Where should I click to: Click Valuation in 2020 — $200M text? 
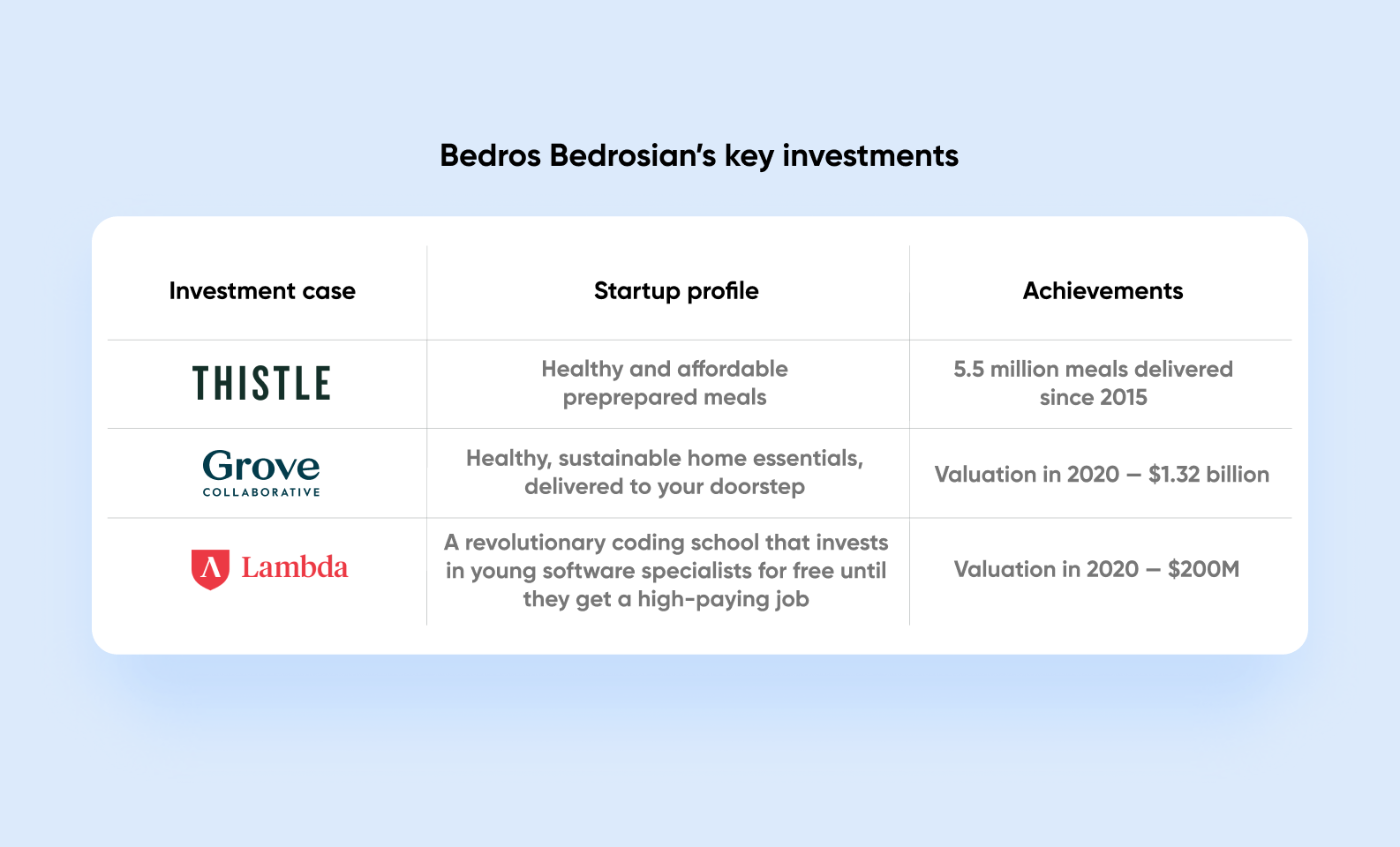[1096, 569]
